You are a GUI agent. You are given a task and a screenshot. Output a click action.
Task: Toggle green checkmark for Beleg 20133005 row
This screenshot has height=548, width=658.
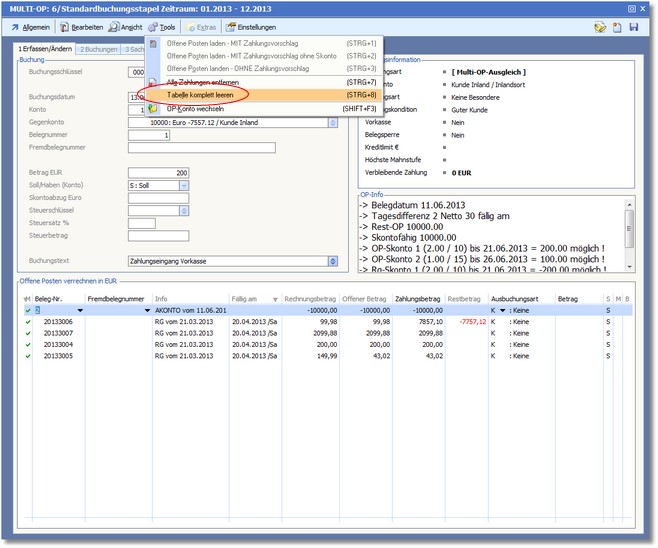pyautogui.click(x=27, y=354)
